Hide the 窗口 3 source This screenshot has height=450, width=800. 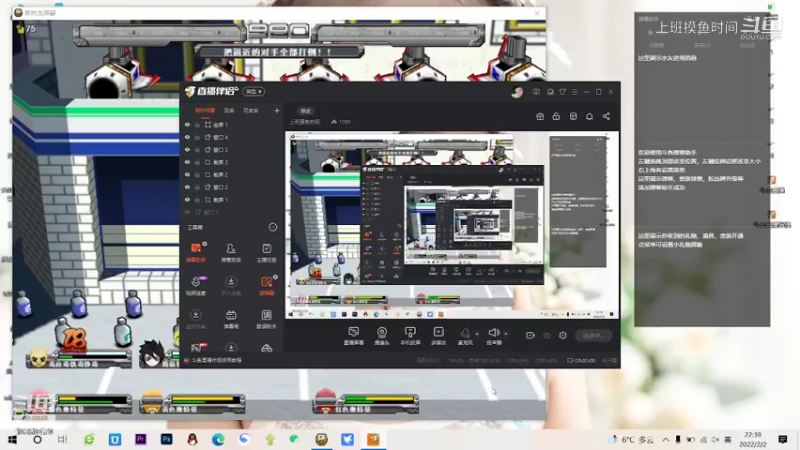click(x=187, y=149)
